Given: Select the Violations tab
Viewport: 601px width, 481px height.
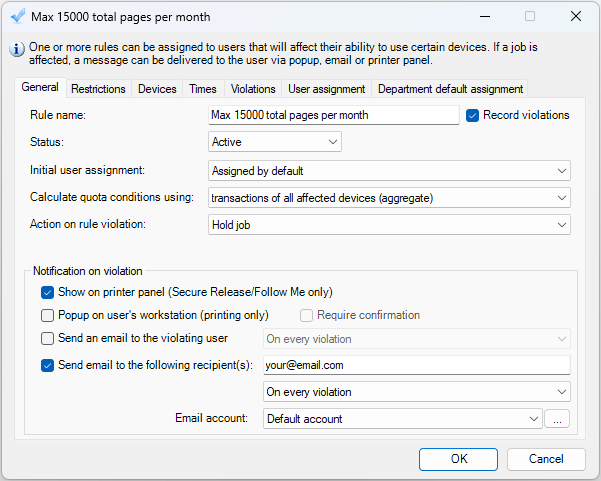Looking at the screenshot, I should pyautogui.click(x=253, y=89).
